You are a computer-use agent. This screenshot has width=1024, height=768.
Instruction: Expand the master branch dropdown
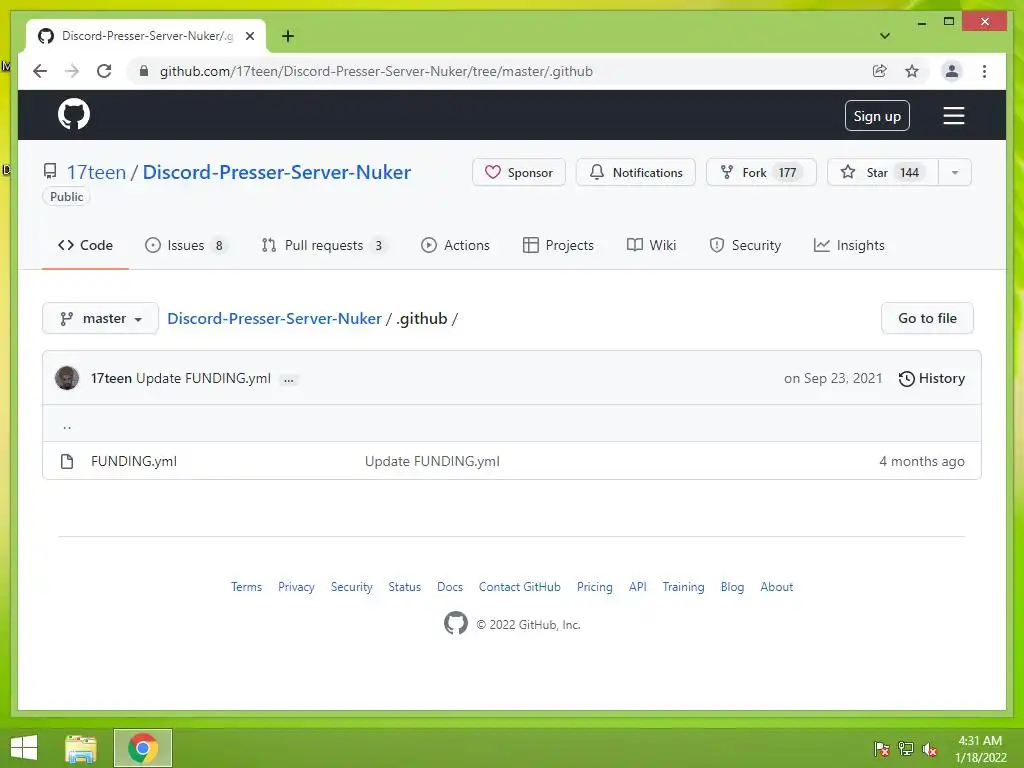click(101, 319)
